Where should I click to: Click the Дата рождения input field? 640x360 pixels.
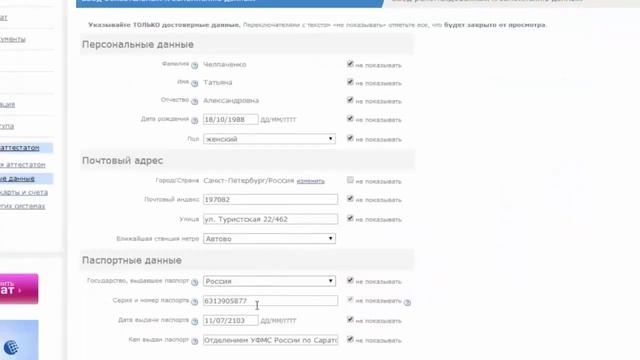[231, 119]
